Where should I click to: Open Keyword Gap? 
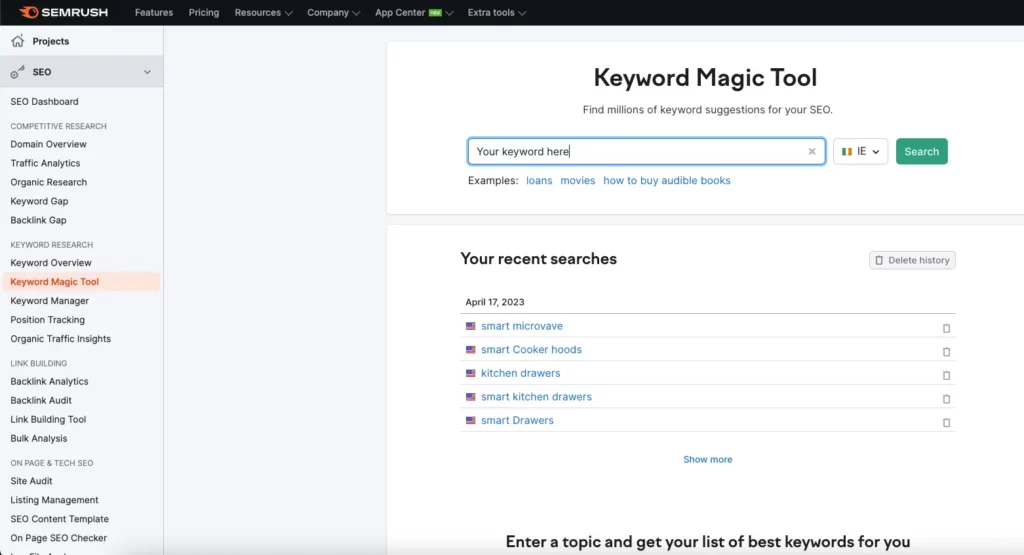(39, 200)
